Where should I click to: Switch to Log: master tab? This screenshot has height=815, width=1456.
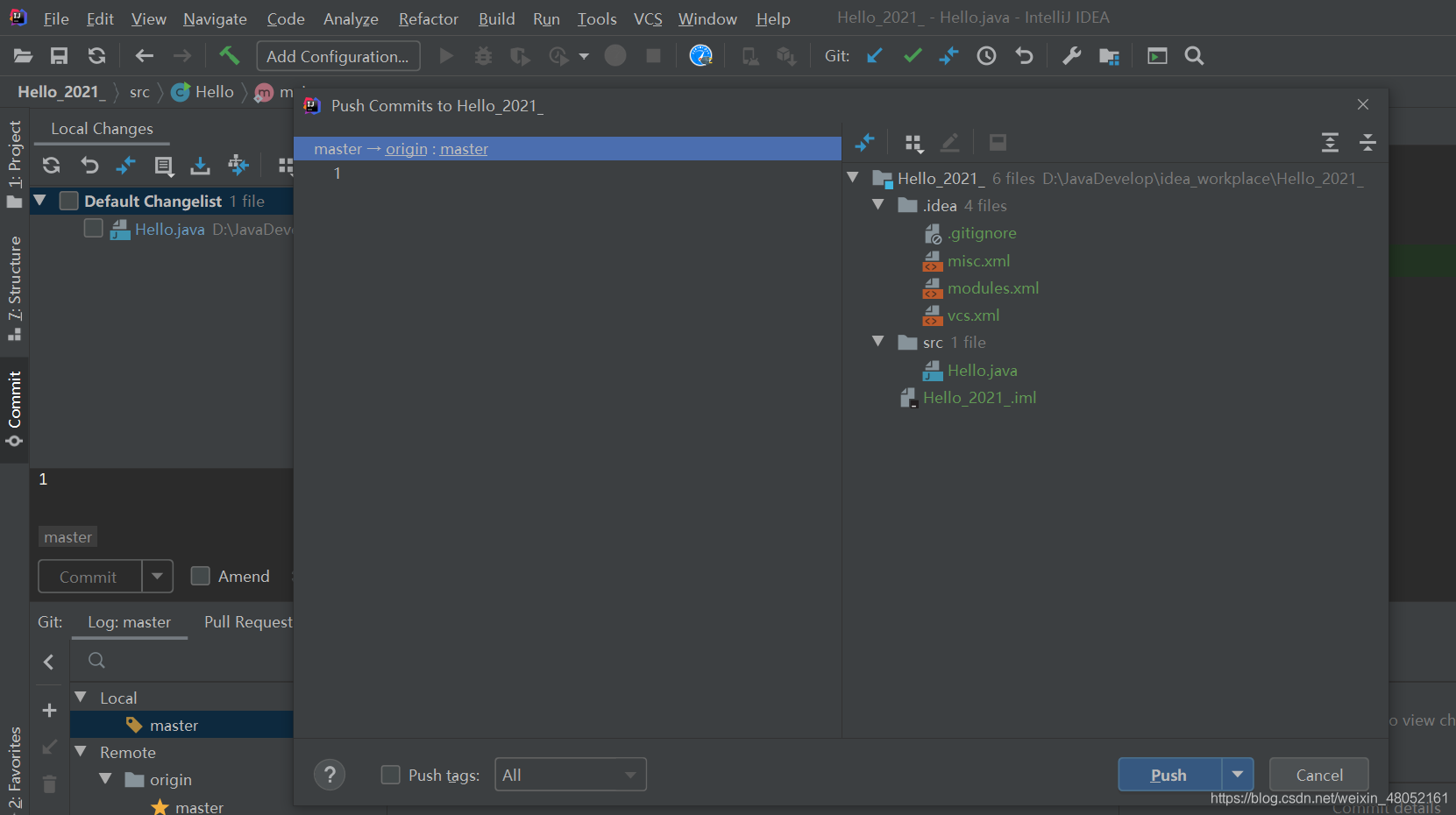[x=129, y=622]
